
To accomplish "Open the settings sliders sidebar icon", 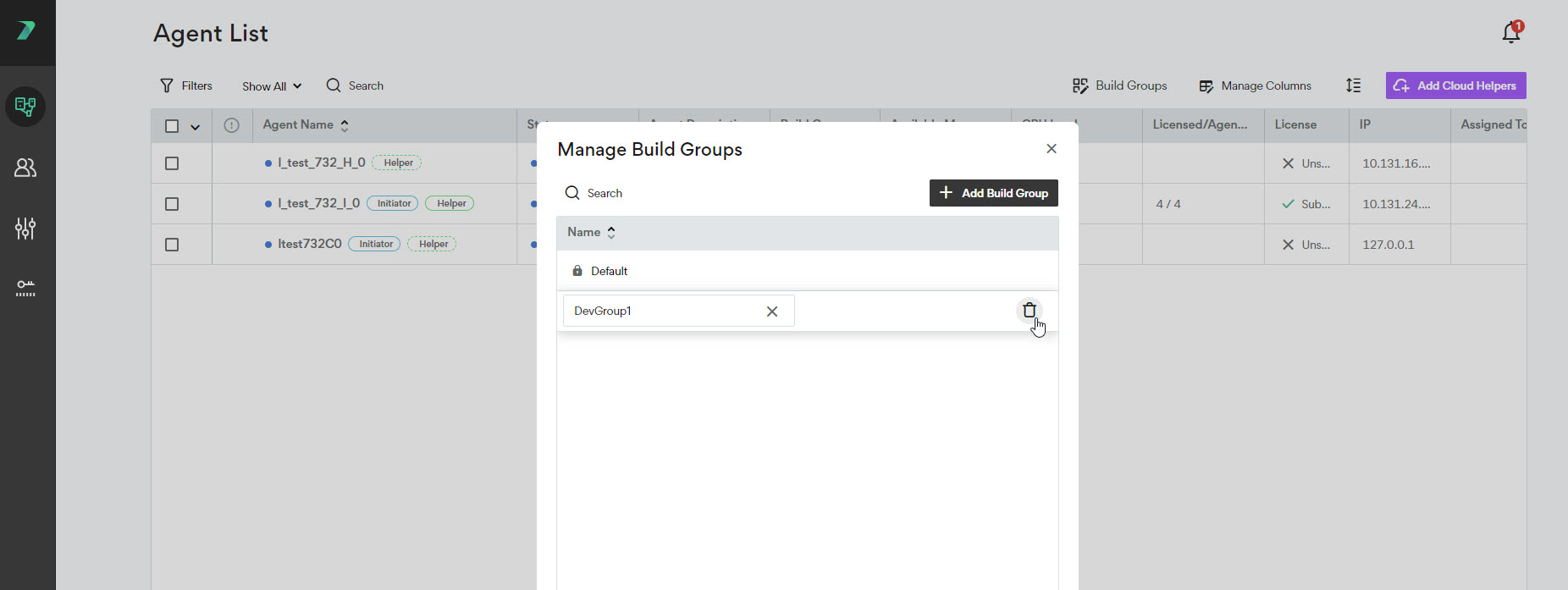I will pyautogui.click(x=25, y=229).
